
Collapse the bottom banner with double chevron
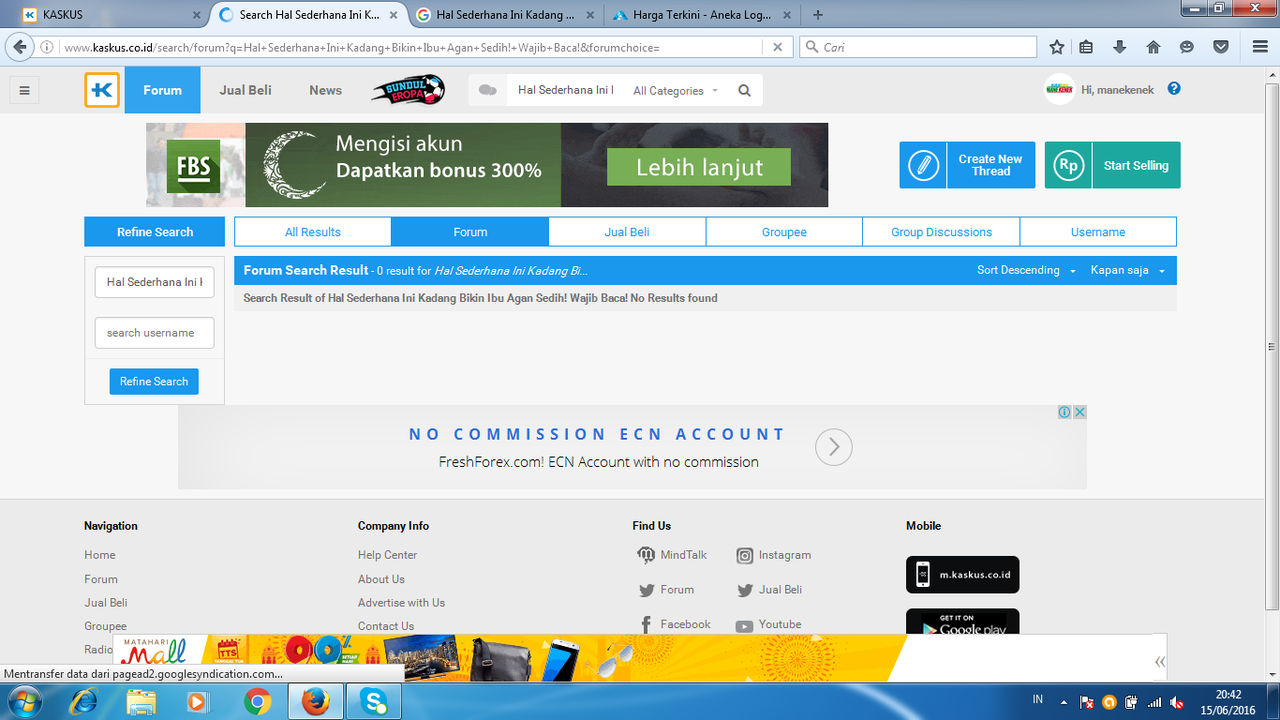click(x=1160, y=661)
